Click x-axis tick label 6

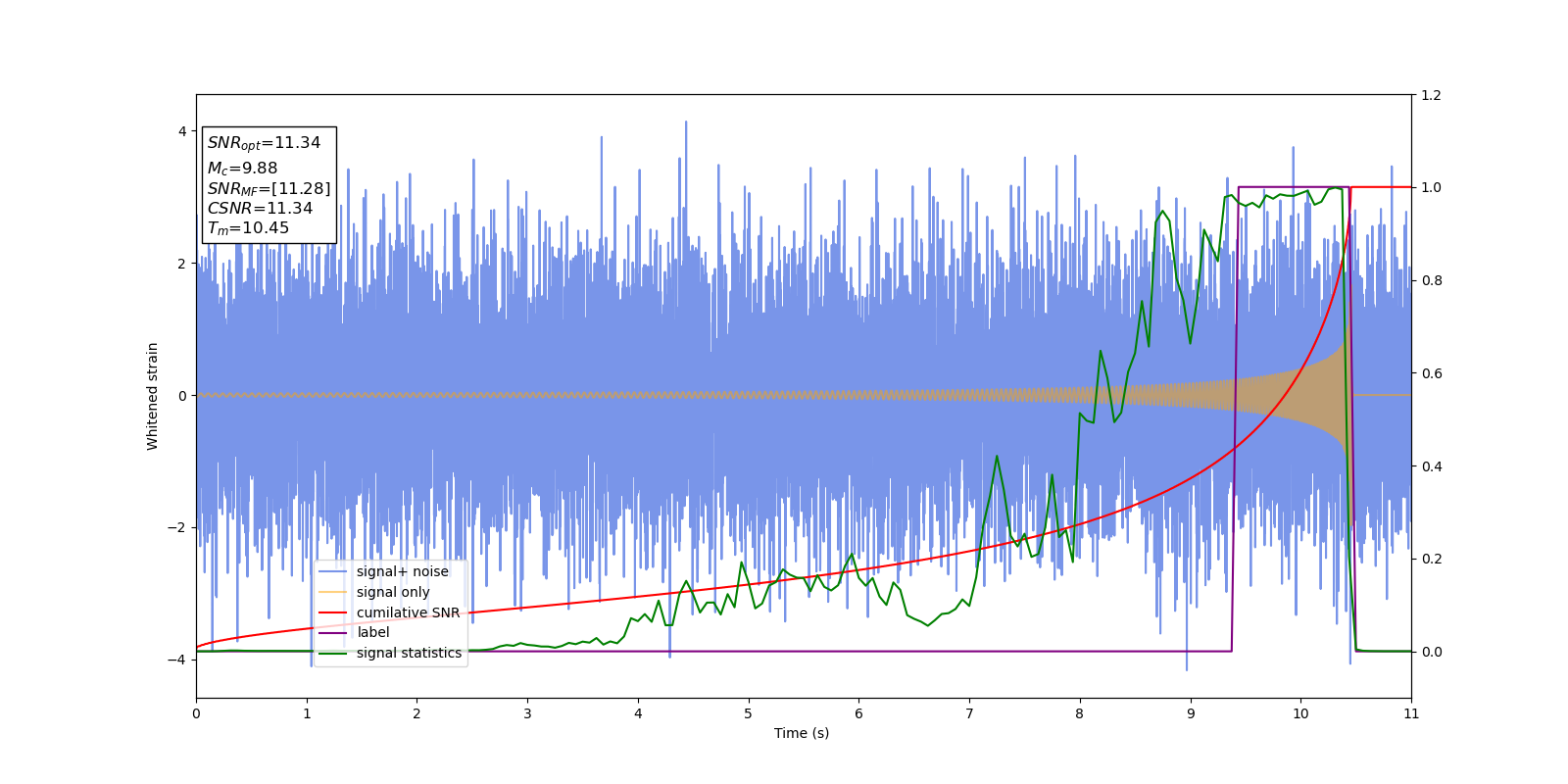[858, 713]
